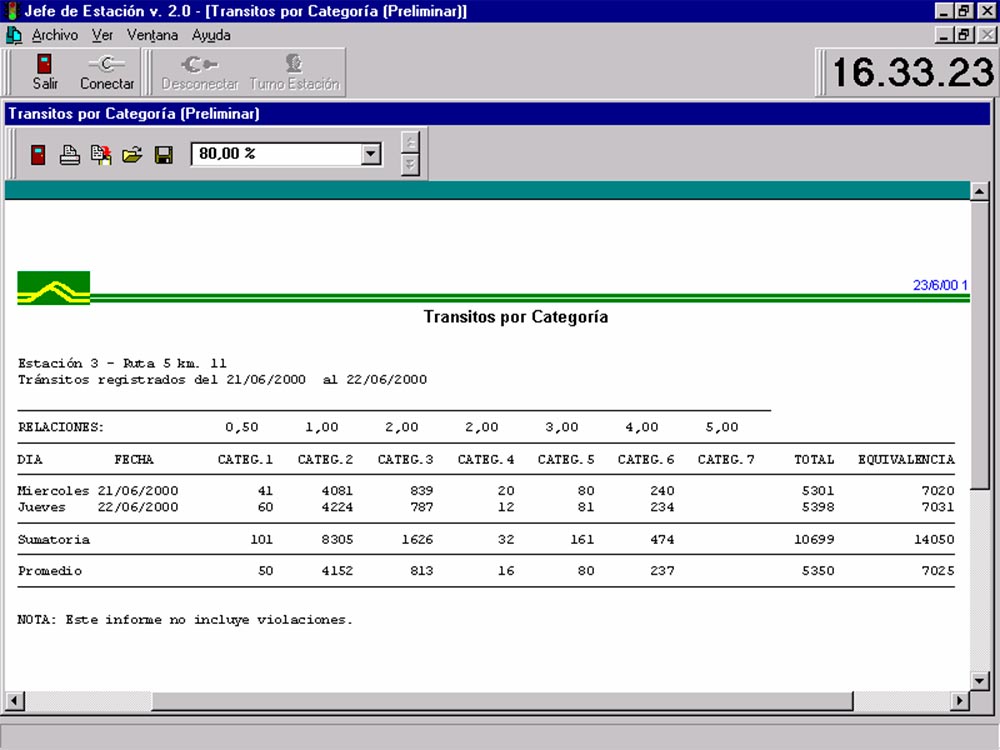Click the Estación 3 - Ruta 5 km. 11 line

[122, 364]
